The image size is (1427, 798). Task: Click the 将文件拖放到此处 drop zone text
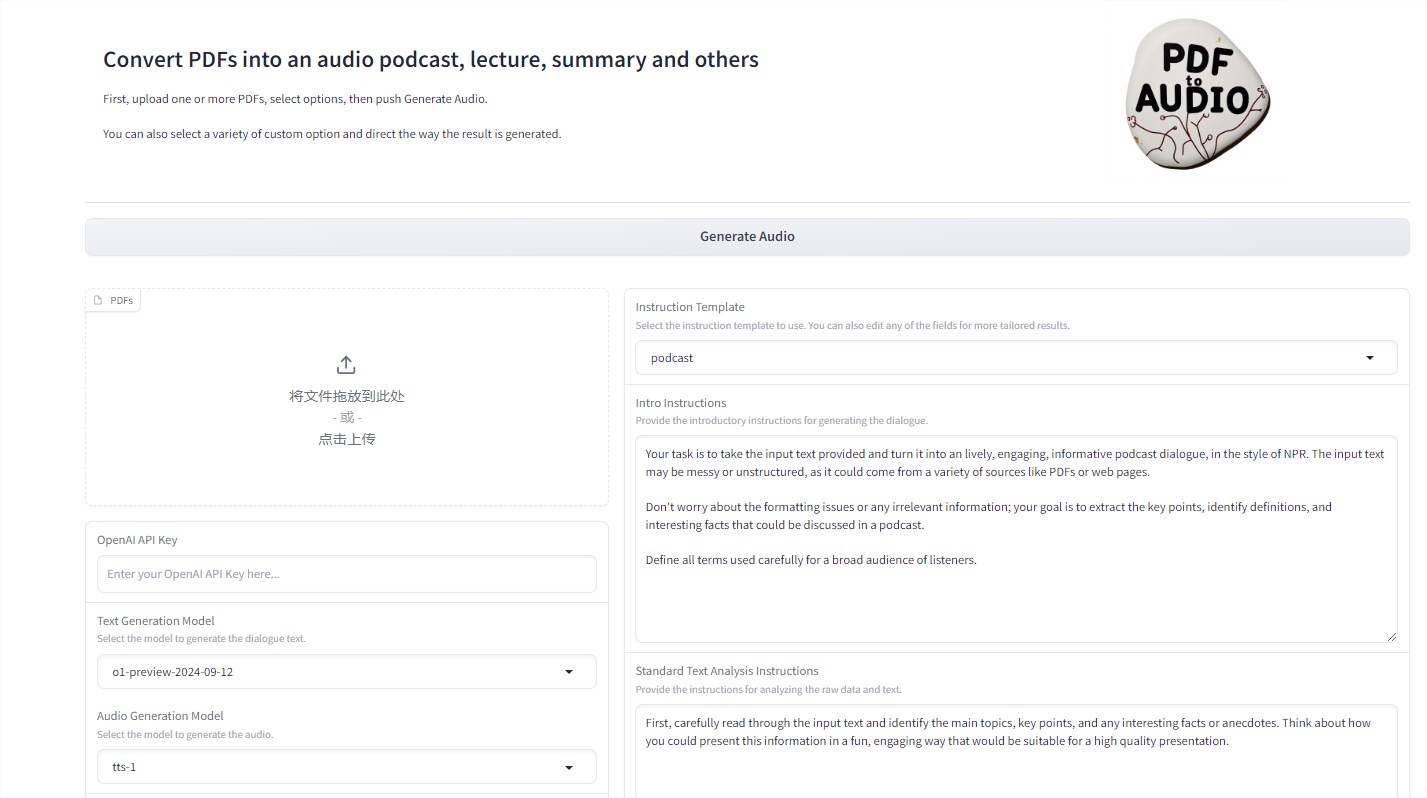tap(346, 396)
